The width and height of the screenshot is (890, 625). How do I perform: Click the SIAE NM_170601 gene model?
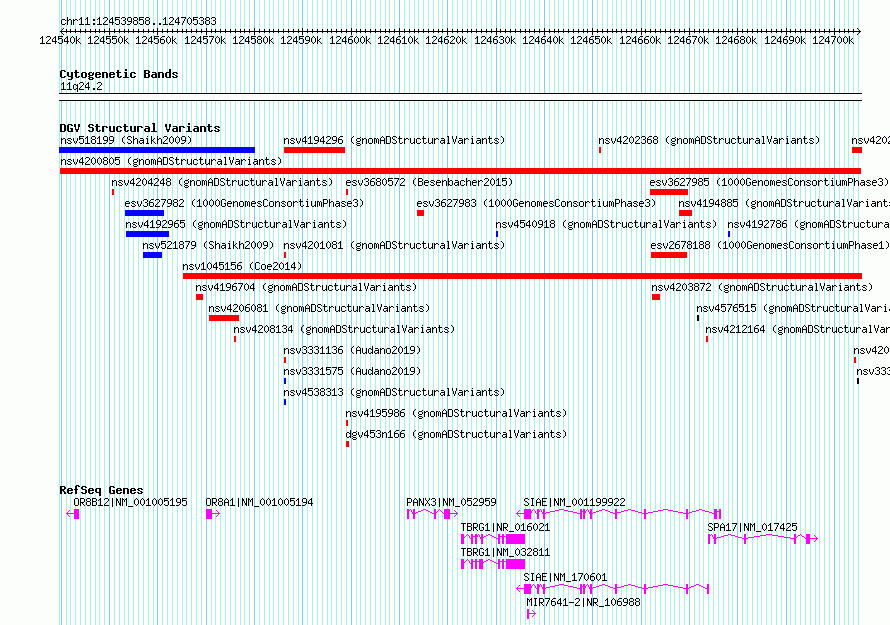tap(612, 589)
